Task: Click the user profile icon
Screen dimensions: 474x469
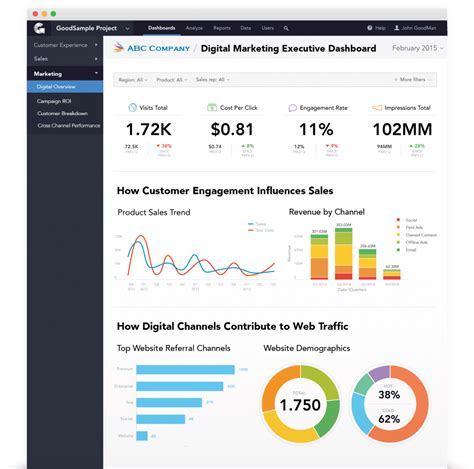Action: pos(397,28)
